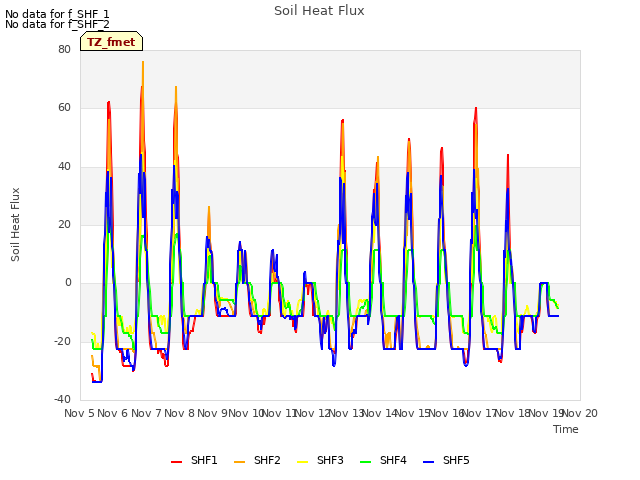Click the Time axis label

click(566, 429)
